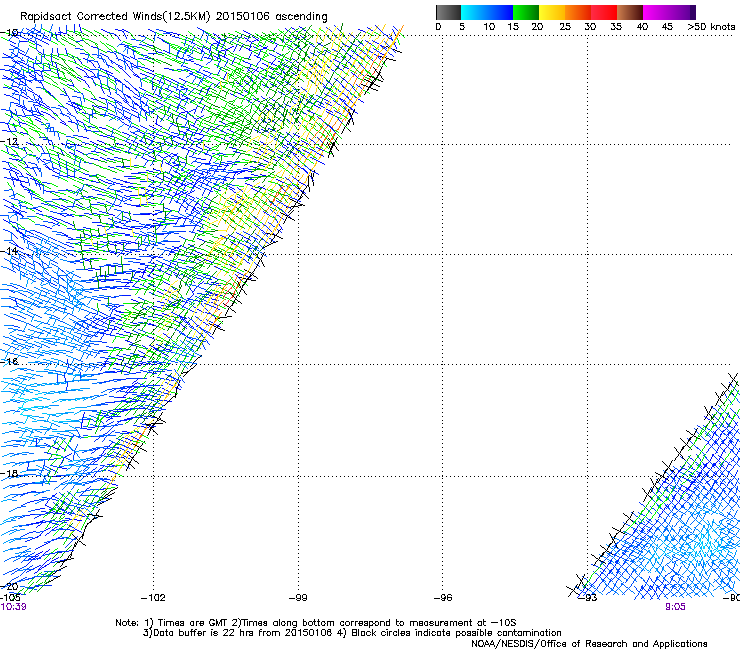The height and width of the screenshot is (650, 740).
Task: Click the -16 latitude axis label
Action: [x=9, y=362]
